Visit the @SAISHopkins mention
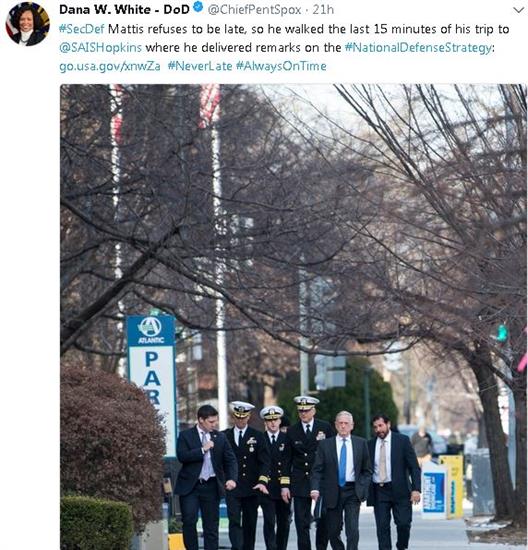The image size is (528, 550). [101, 47]
